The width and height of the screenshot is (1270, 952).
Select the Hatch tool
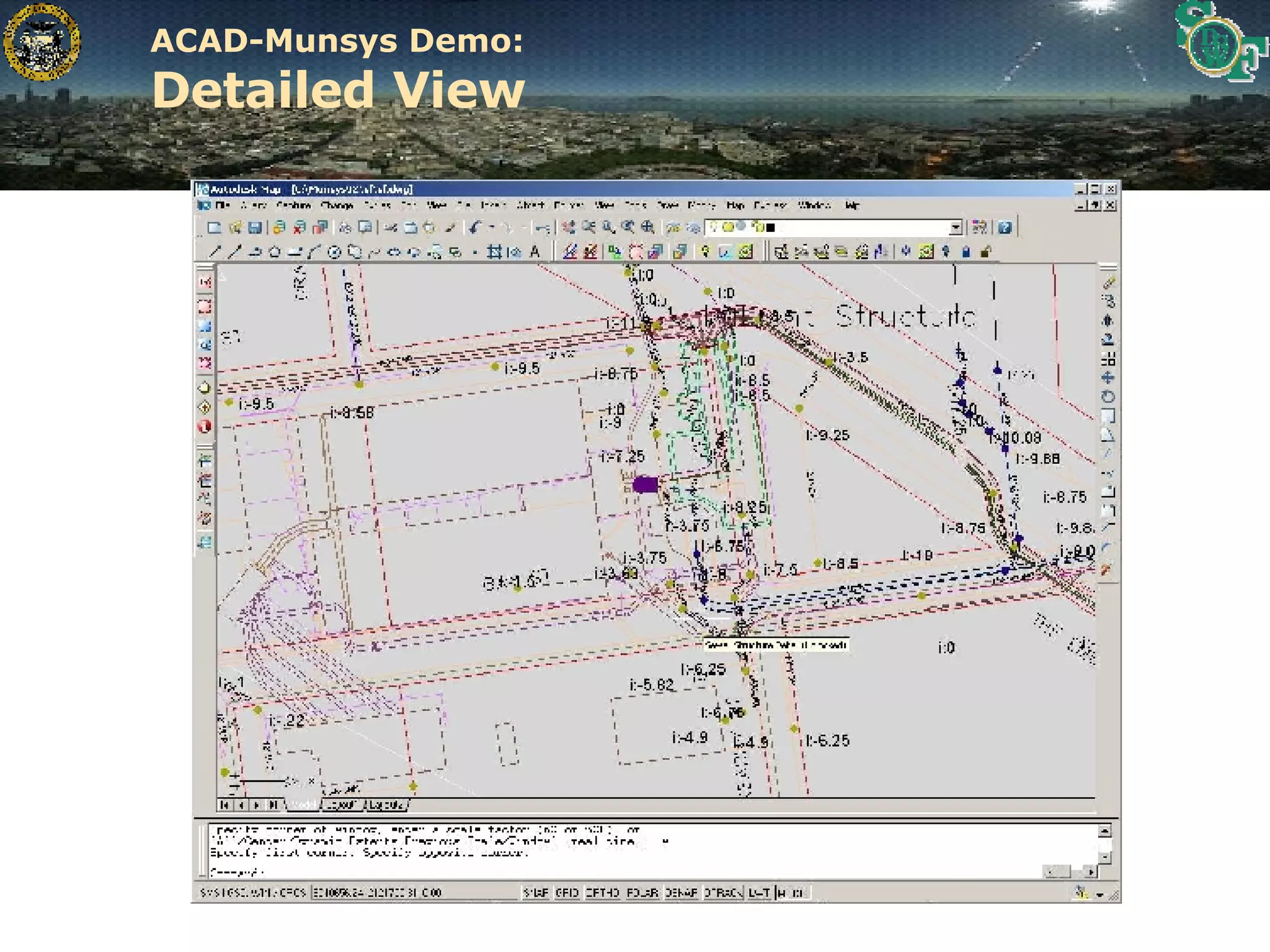click(x=494, y=252)
